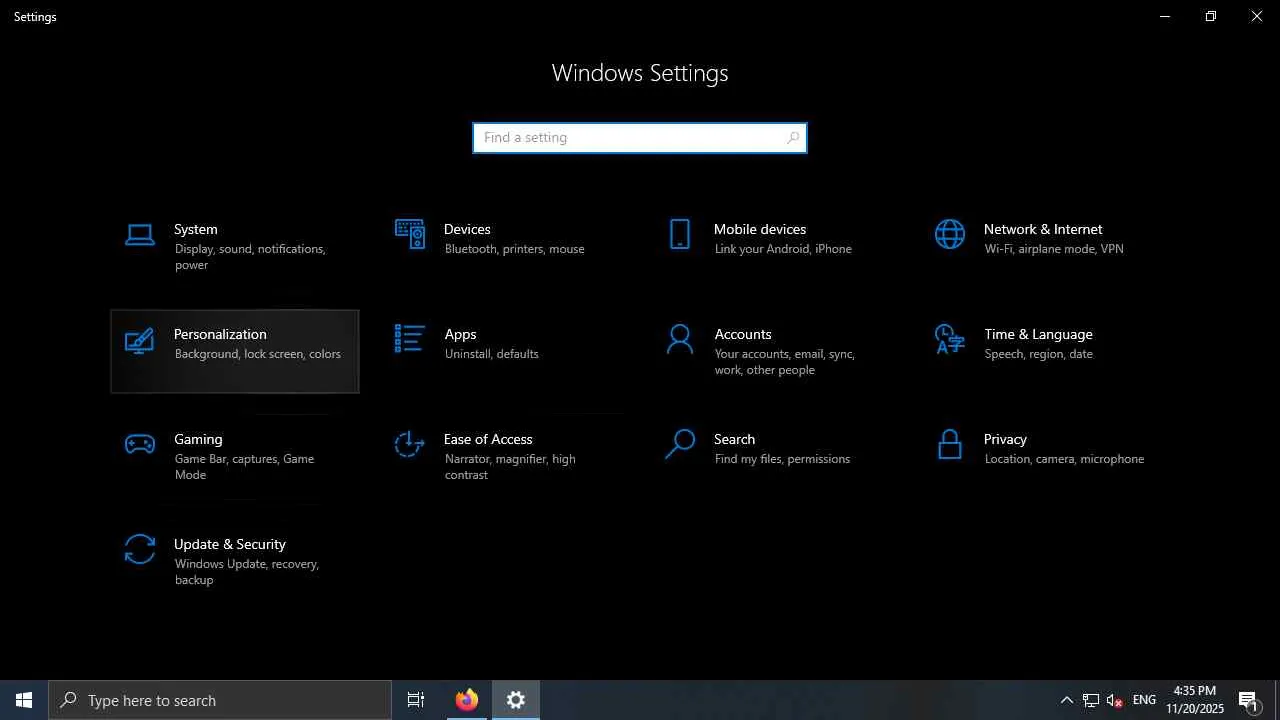Click magnifier icon in Find a setting box
This screenshot has height=720, width=1280.
(793, 138)
